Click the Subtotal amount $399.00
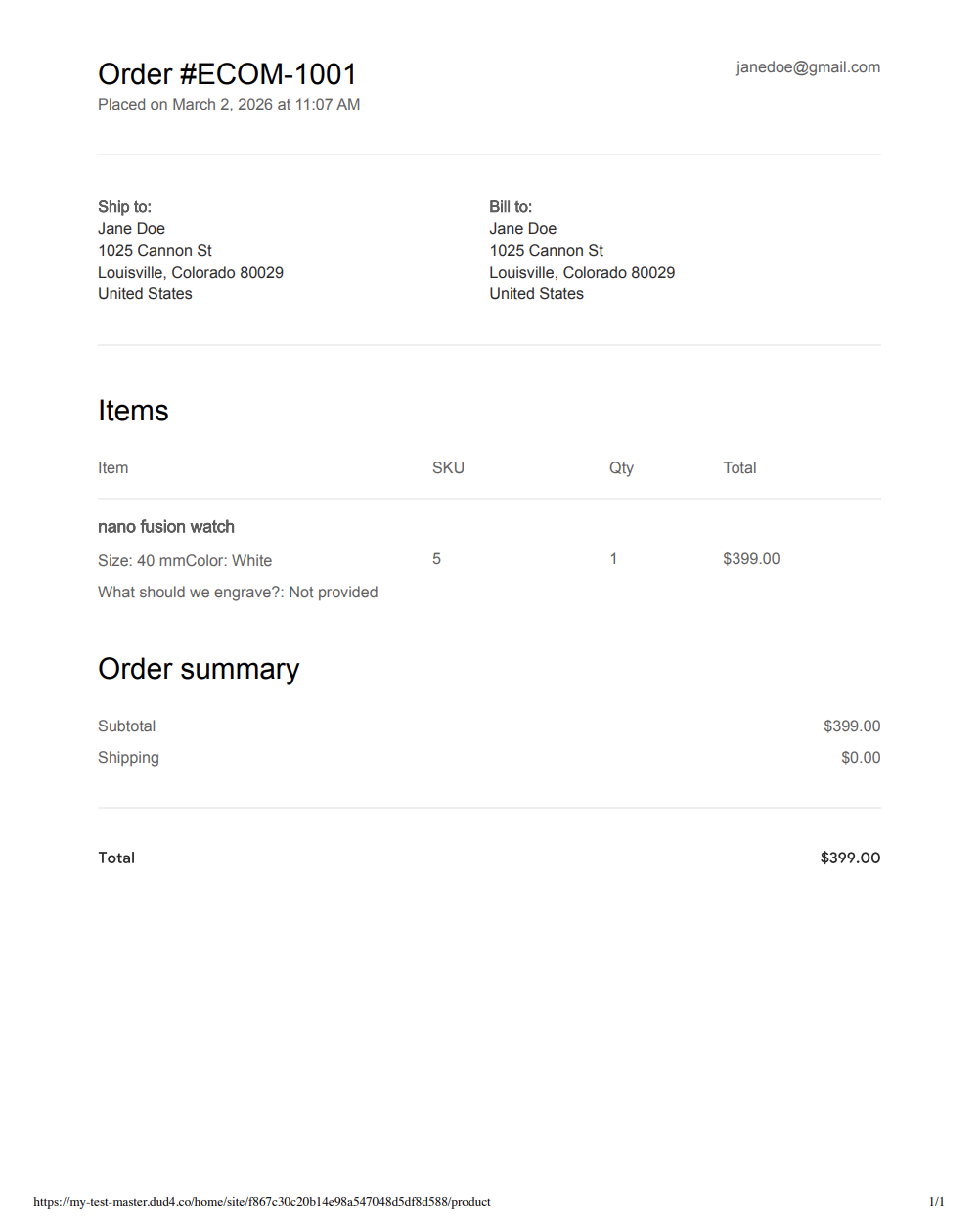 pos(851,726)
